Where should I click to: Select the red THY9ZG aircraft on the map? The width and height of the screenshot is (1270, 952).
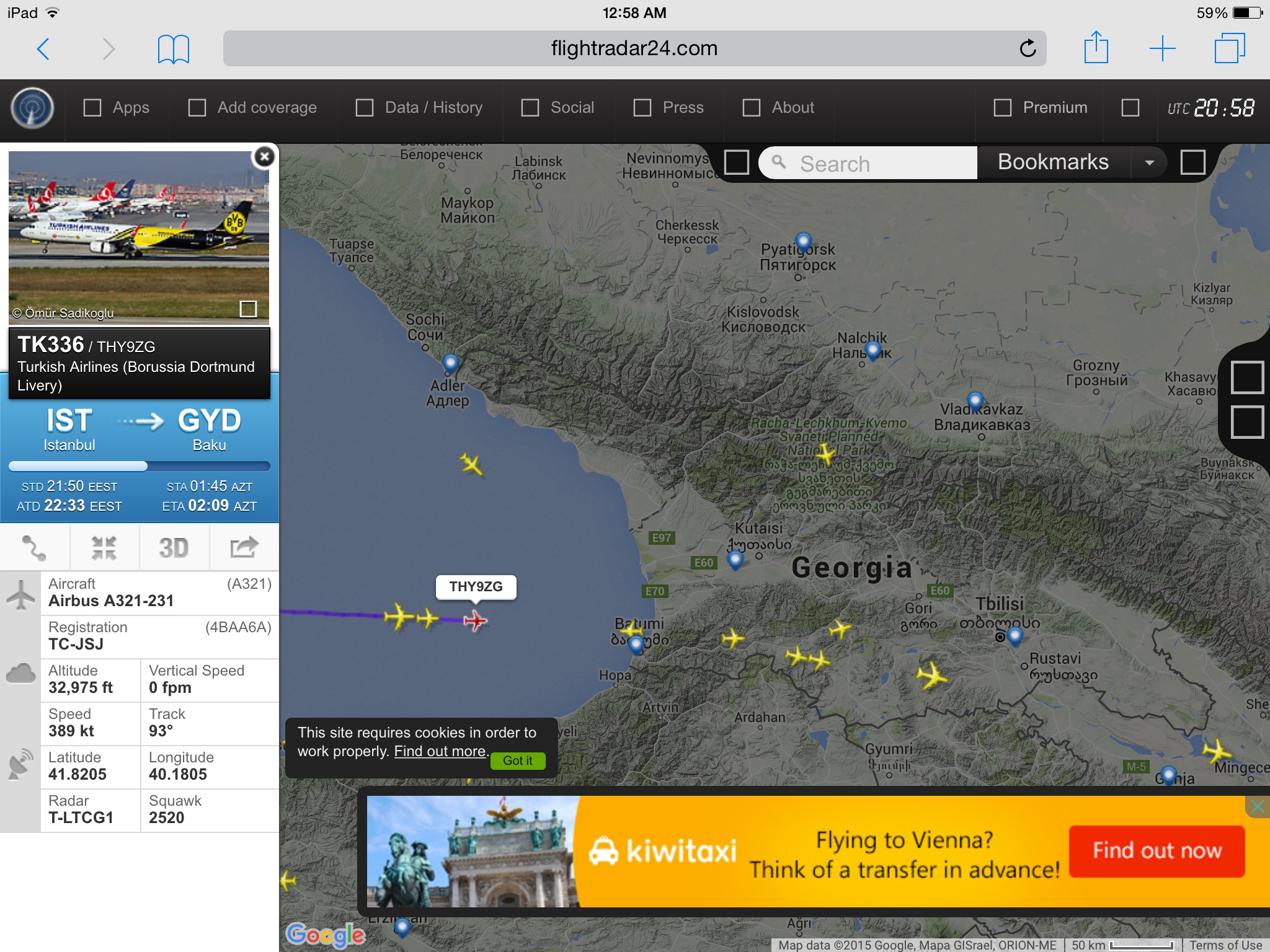point(475,620)
